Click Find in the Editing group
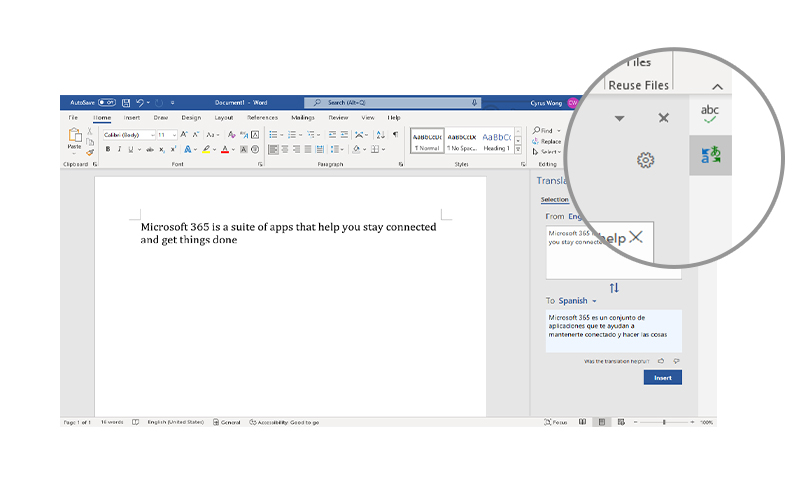This screenshot has height=500, width=800. click(543, 131)
